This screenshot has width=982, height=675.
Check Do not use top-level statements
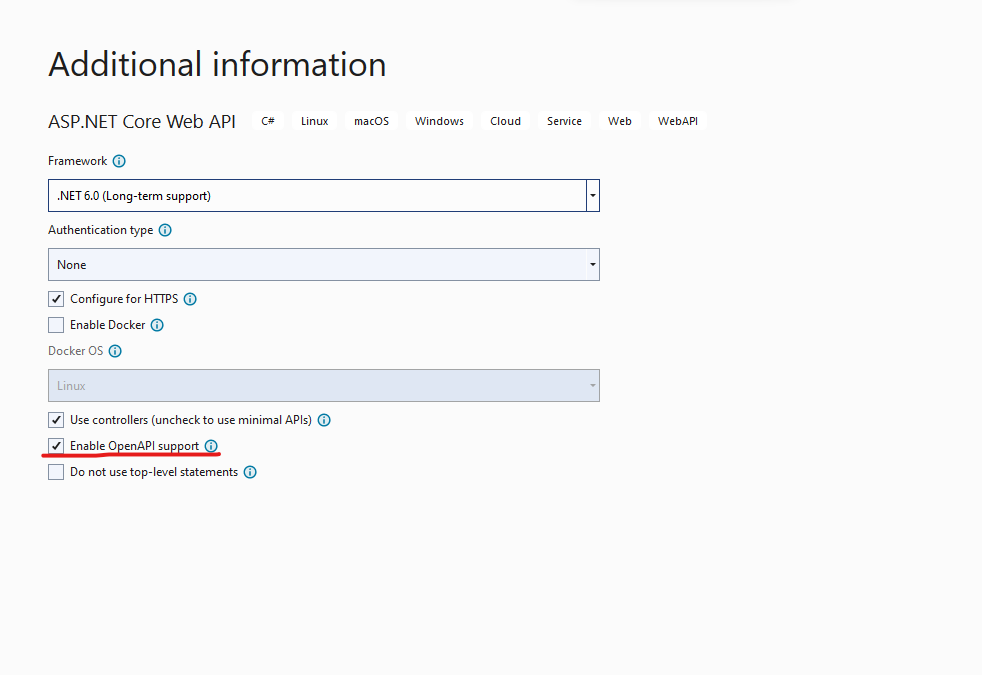(56, 472)
